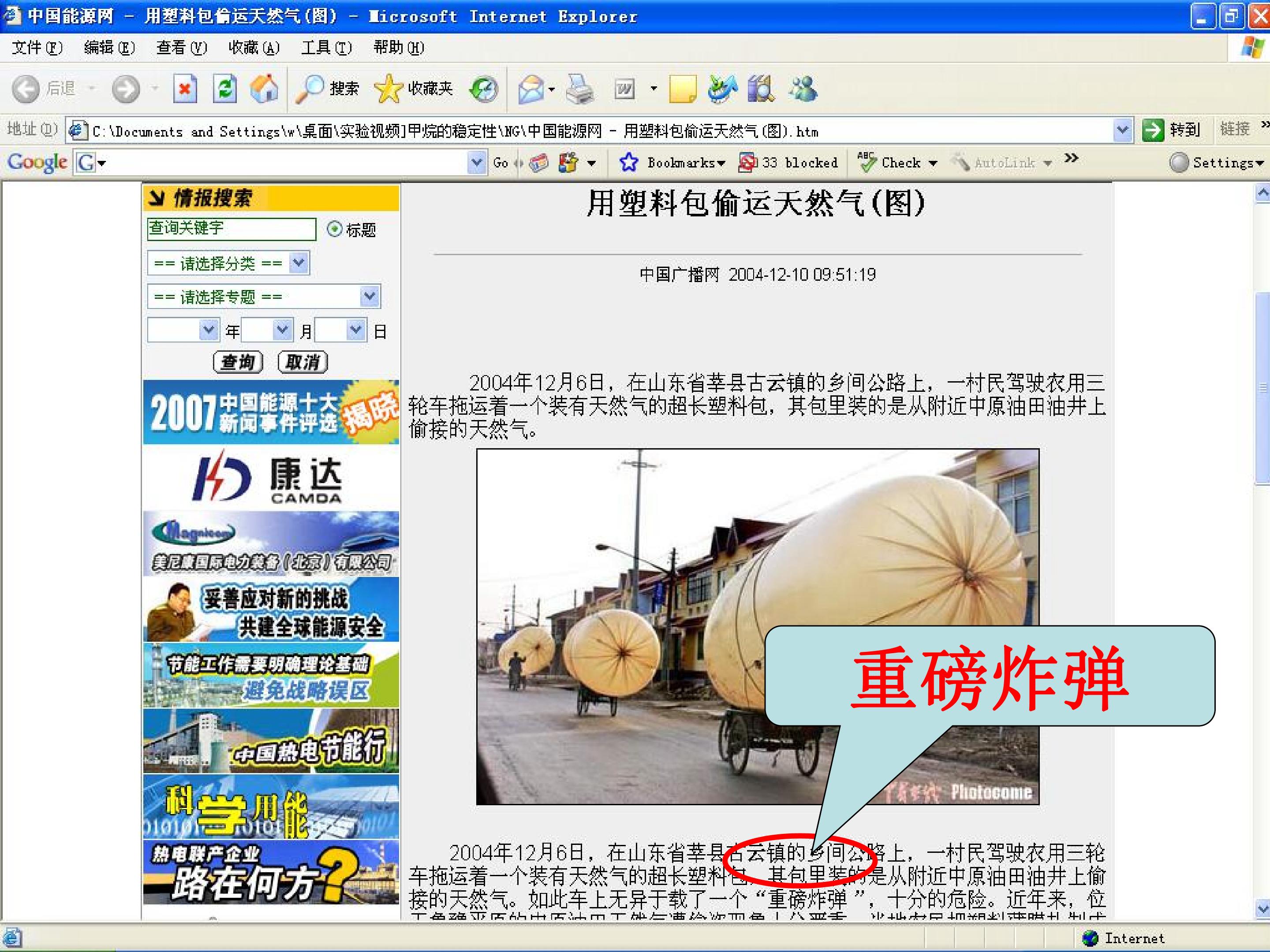Expand the 请选择分类 dropdown
This screenshot has width=1270, height=952.
coord(228,264)
